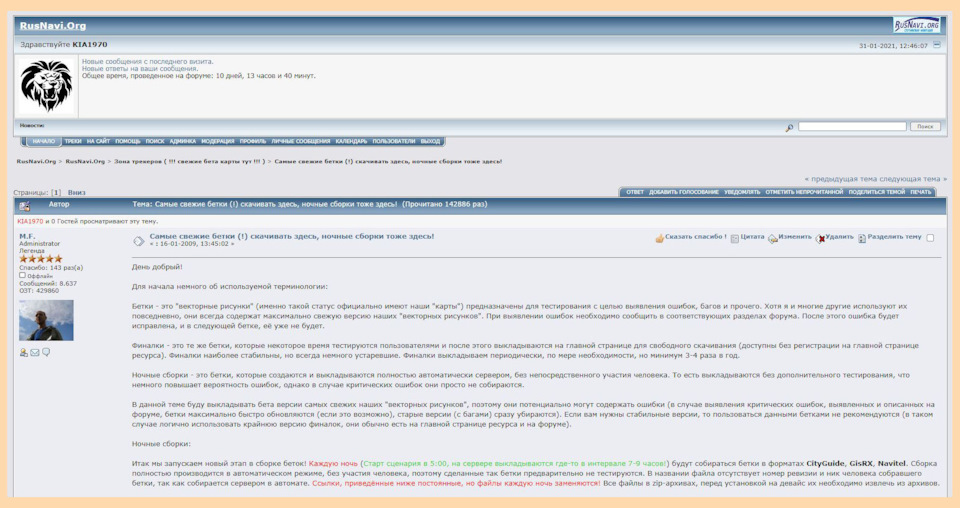Image resolution: width=960 pixels, height=508 pixels.
Task: Click the Поиск search button
Action: [925, 126]
